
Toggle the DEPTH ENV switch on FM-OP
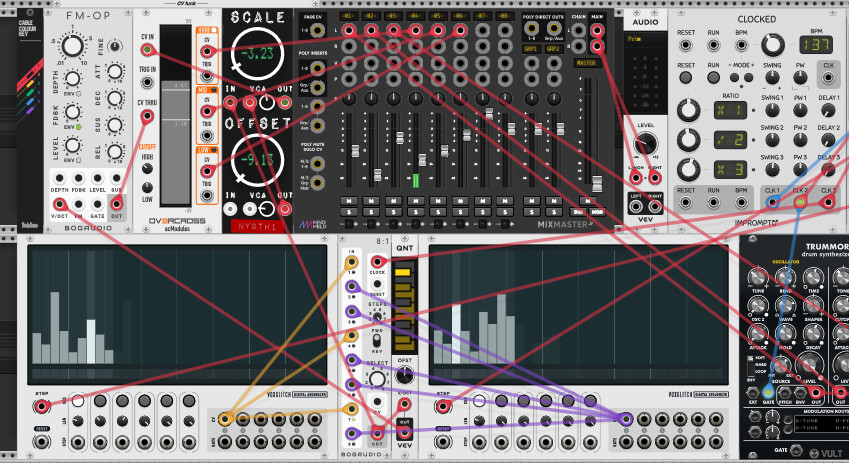pos(79,94)
